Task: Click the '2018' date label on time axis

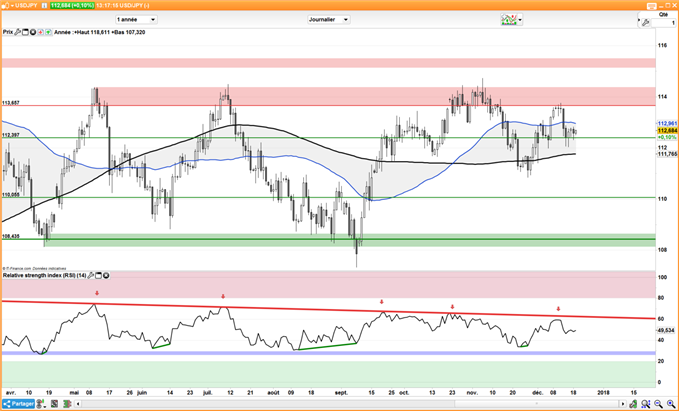Action: point(603,393)
